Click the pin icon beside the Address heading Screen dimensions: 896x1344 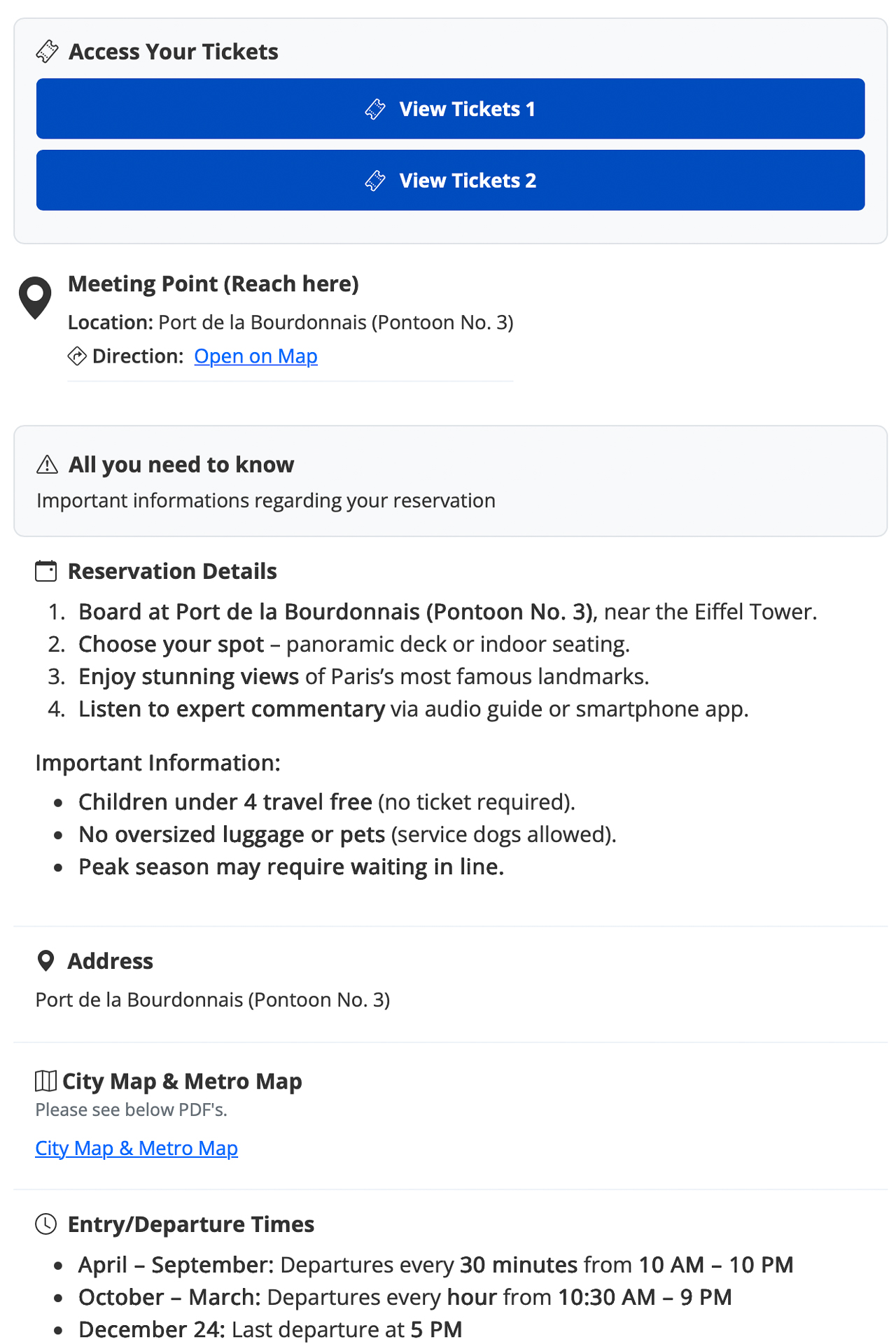tap(45, 960)
